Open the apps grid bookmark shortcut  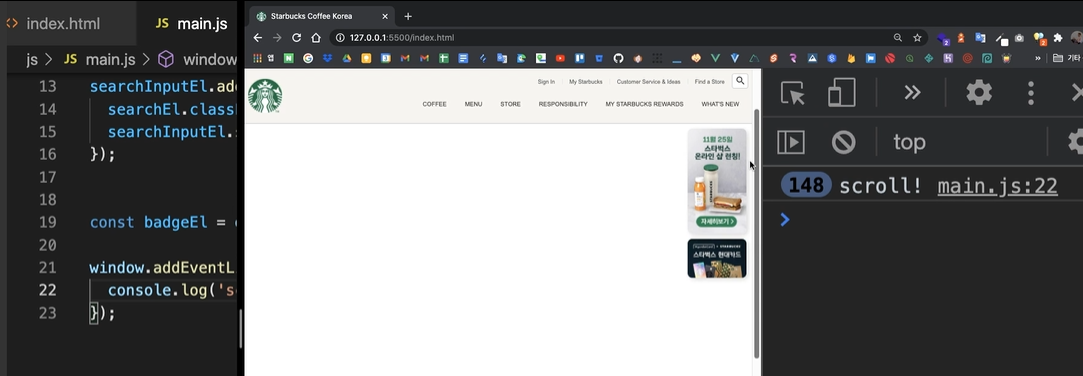click(x=257, y=59)
